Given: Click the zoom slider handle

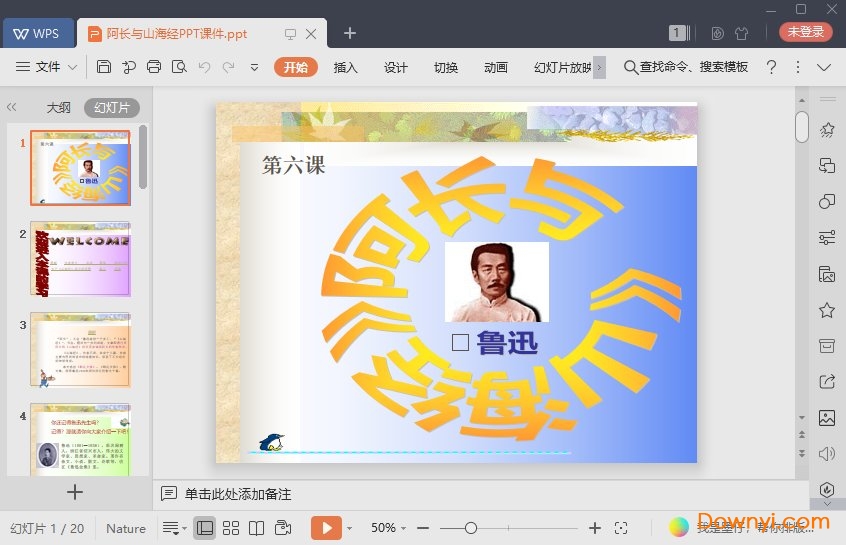Looking at the screenshot, I should click(470, 528).
